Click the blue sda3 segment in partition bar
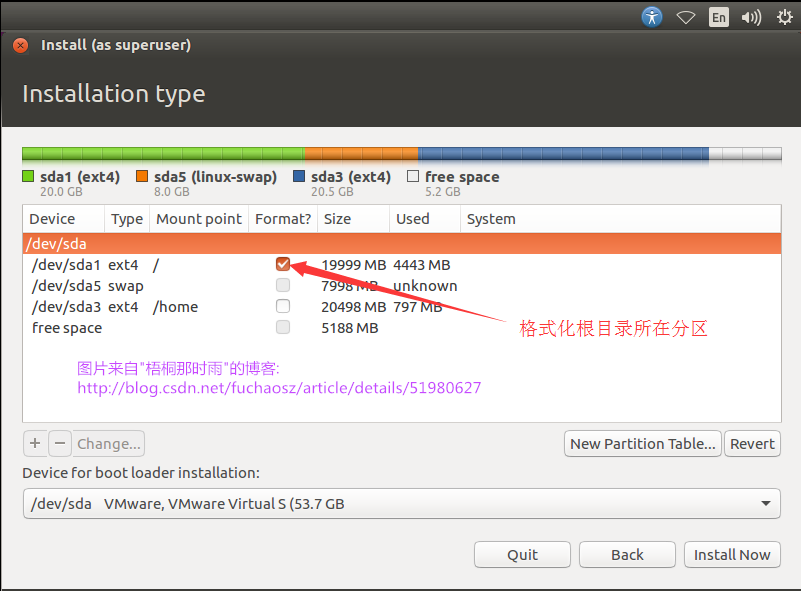801x591 pixels. click(x=562, y=155)
